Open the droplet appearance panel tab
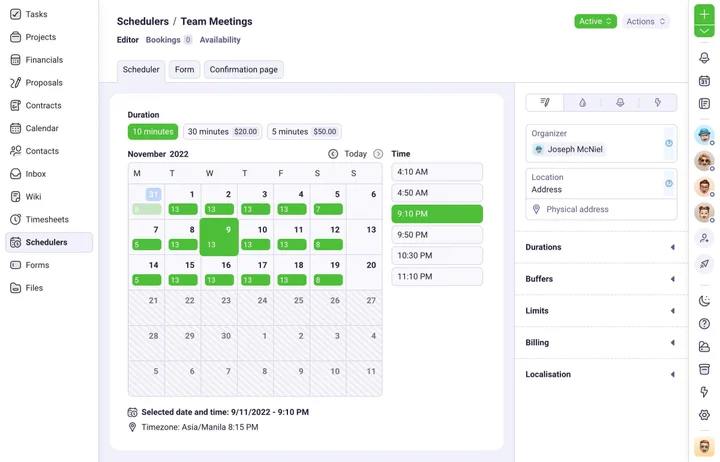The height and width of the screenshot is (462, 720). tap(583, 102)
